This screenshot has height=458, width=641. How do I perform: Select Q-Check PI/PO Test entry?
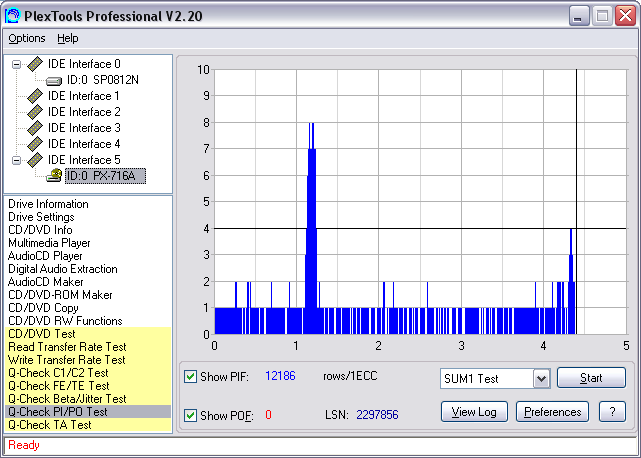[88, 412]
